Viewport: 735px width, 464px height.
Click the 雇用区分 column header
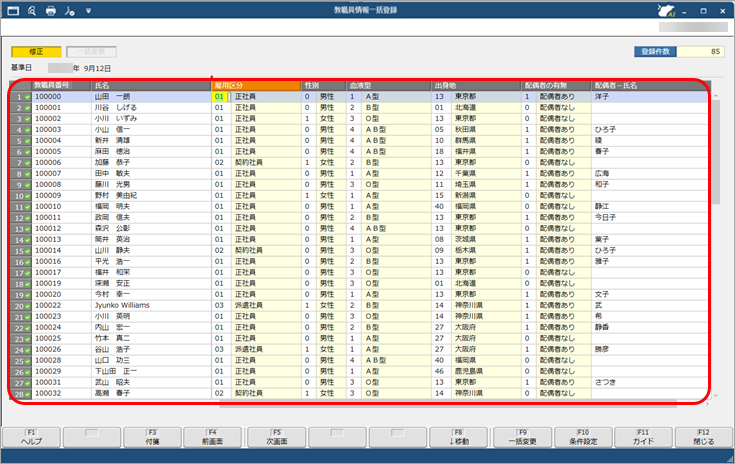click(x=255, y=86)
